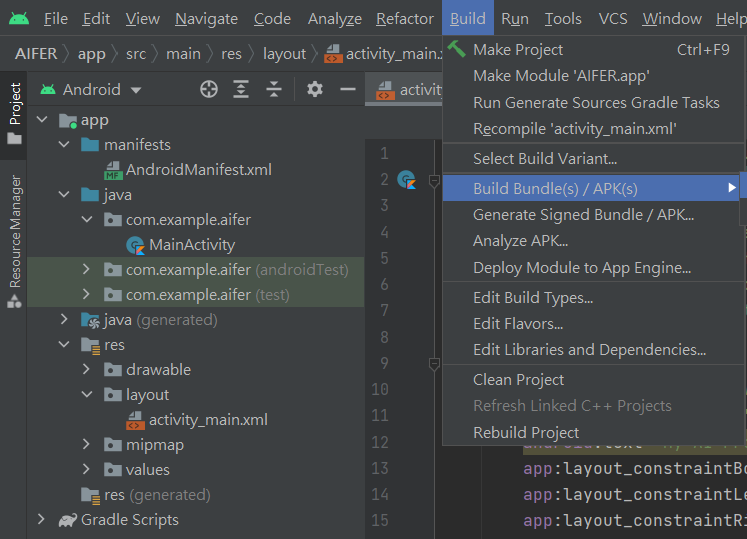Expand the mipmap folder

point(86,444)
